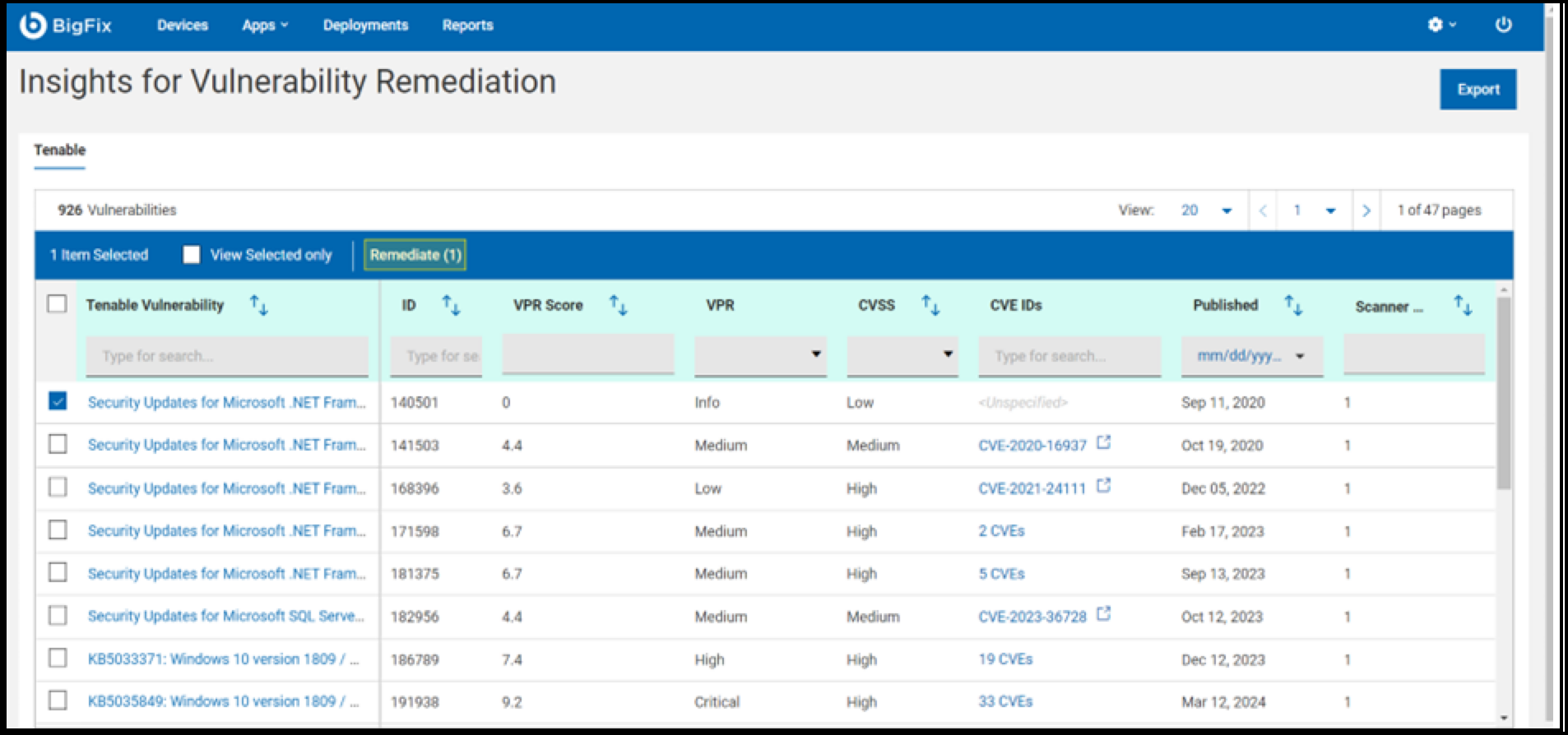Open the View 20 rows-per-page dropdown
The width and height of the screenshot is (1568, 735).
pos(1206,210)
